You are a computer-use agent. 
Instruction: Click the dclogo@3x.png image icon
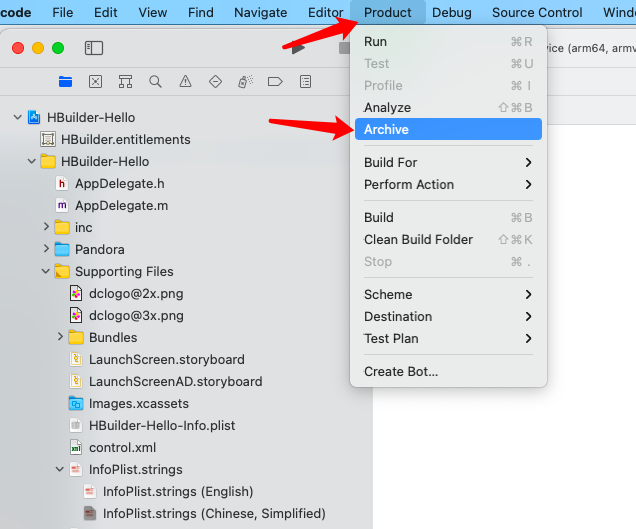click(x=76, y=315)
